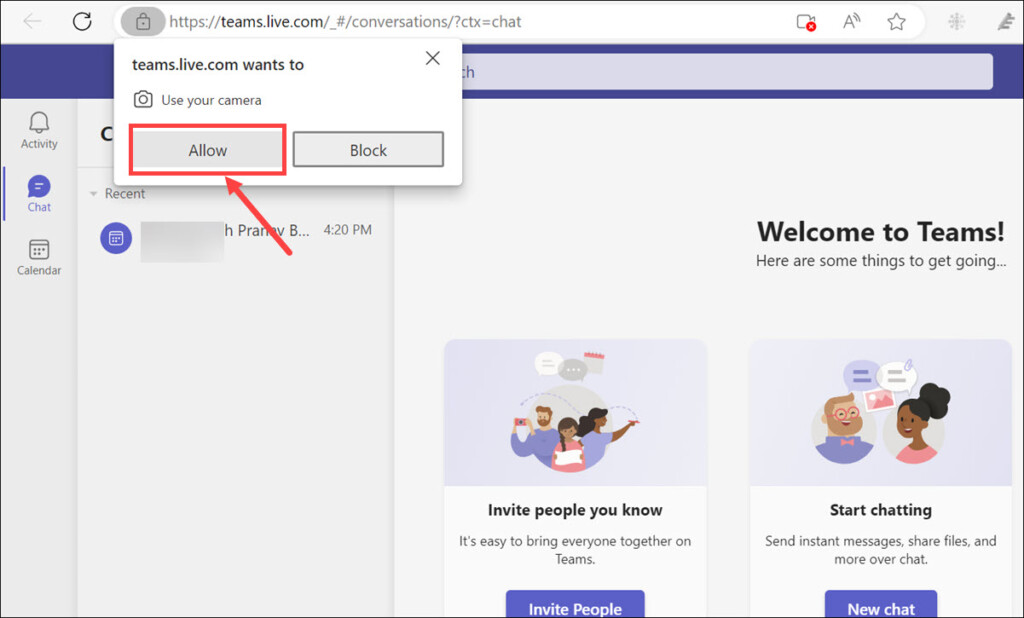Open the Calendar sidebar icon
Viewport: 1024px width, 618px height.
pos(39,257)
